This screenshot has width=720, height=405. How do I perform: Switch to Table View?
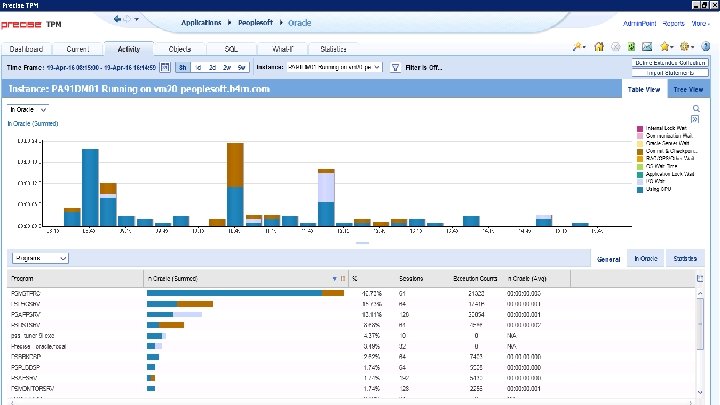[644, 90]
